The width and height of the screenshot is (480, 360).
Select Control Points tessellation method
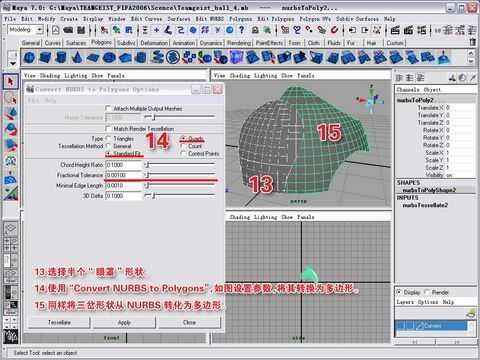183,154
